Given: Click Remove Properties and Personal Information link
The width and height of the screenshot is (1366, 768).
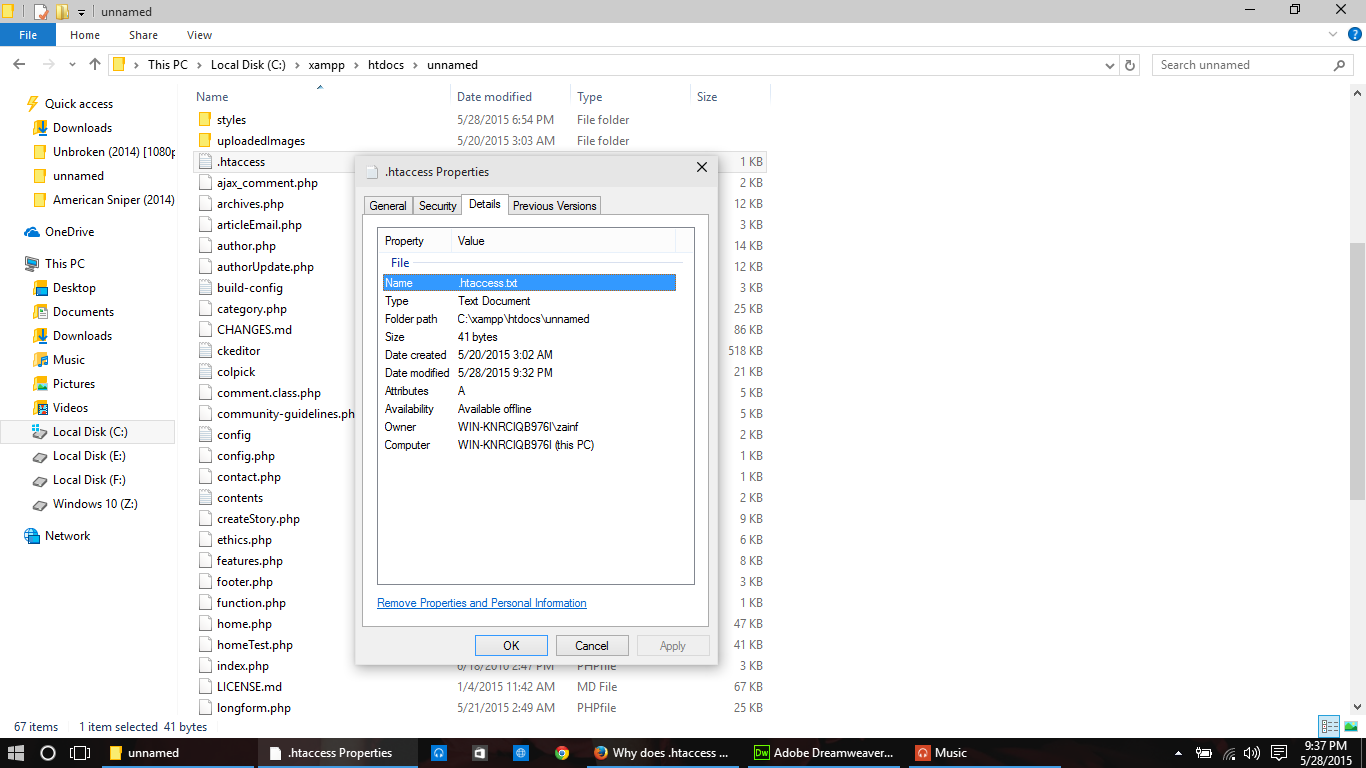Looking at the screenshot, I should click(482, 603).
